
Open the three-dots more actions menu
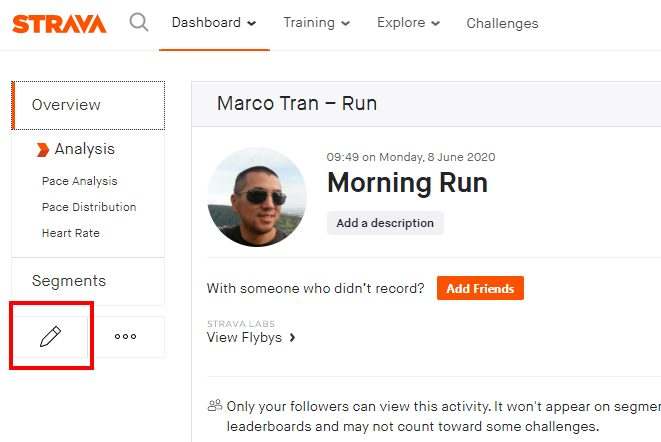click(125, 337)
